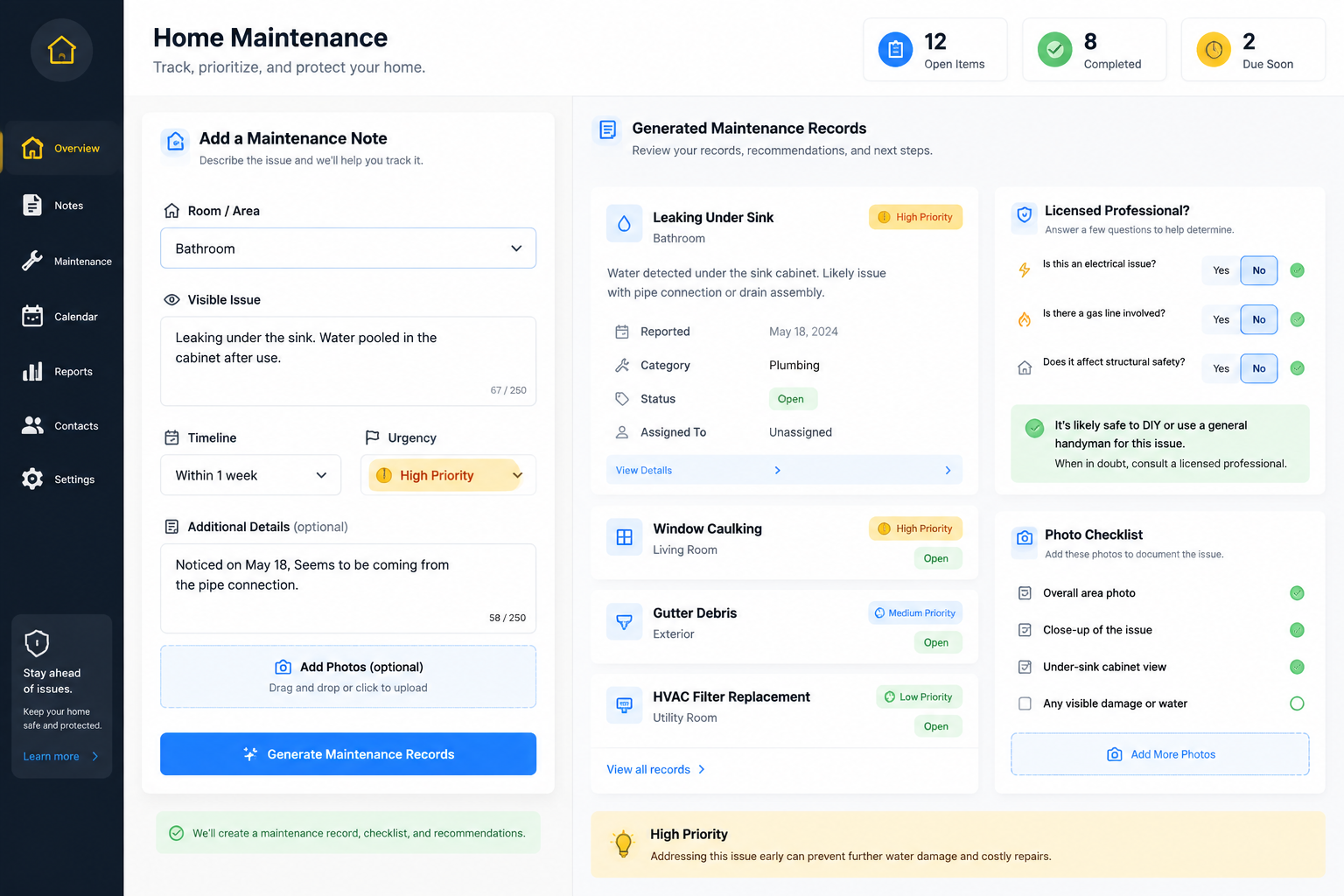
Task: Expand the Window Caulking record card
Action: pos(784,542)
